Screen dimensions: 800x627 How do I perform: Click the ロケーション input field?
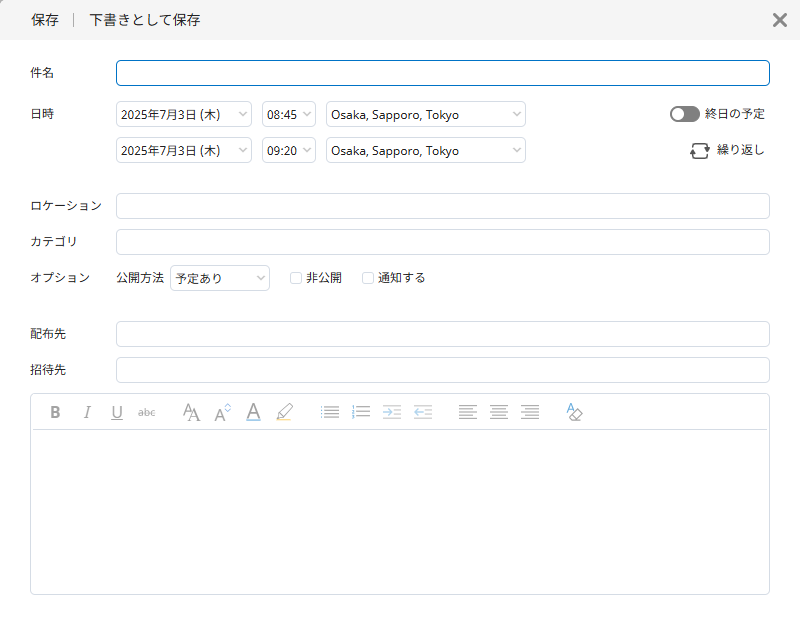click(443, 206)
